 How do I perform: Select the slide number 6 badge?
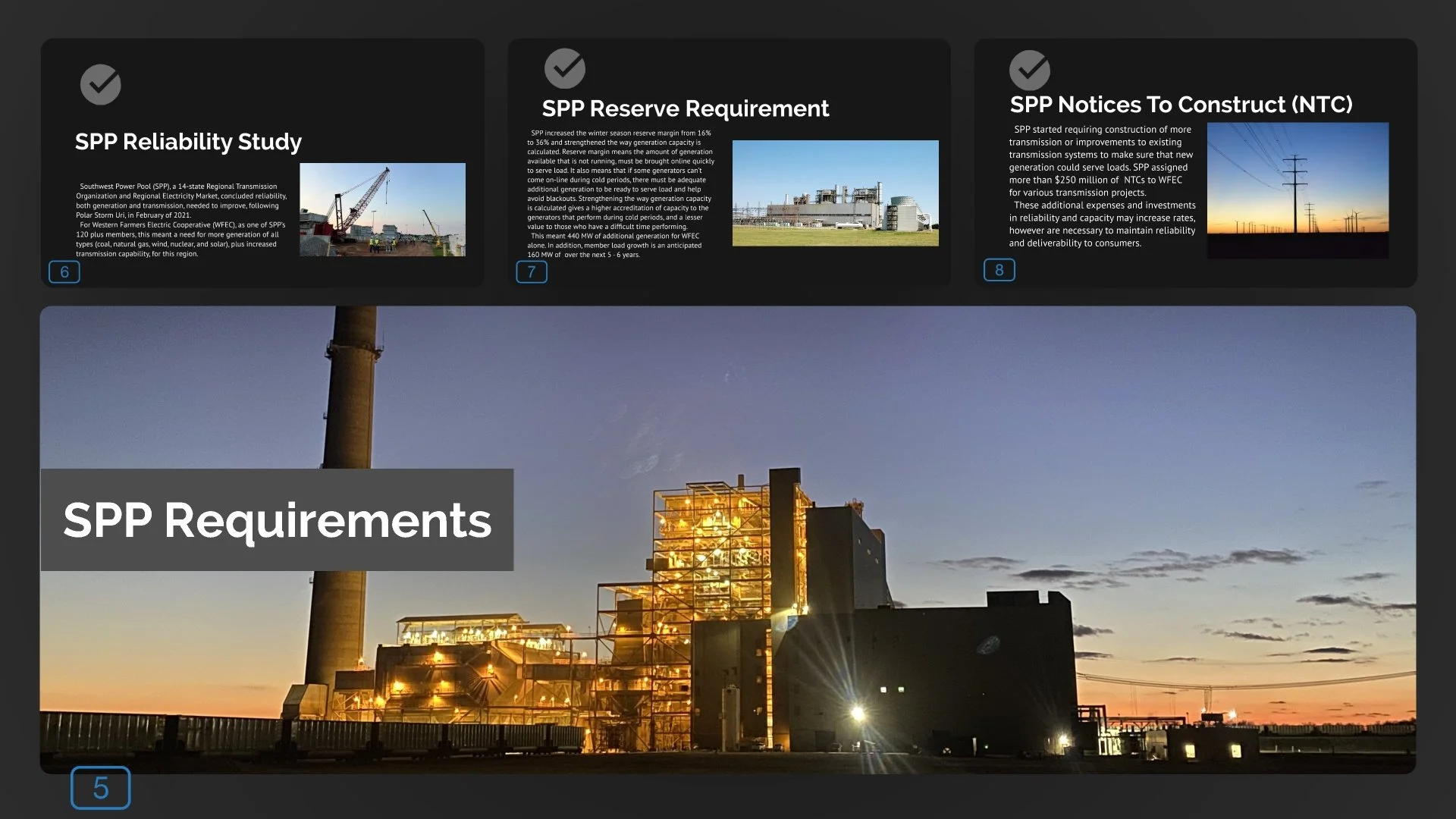(64, 272)
